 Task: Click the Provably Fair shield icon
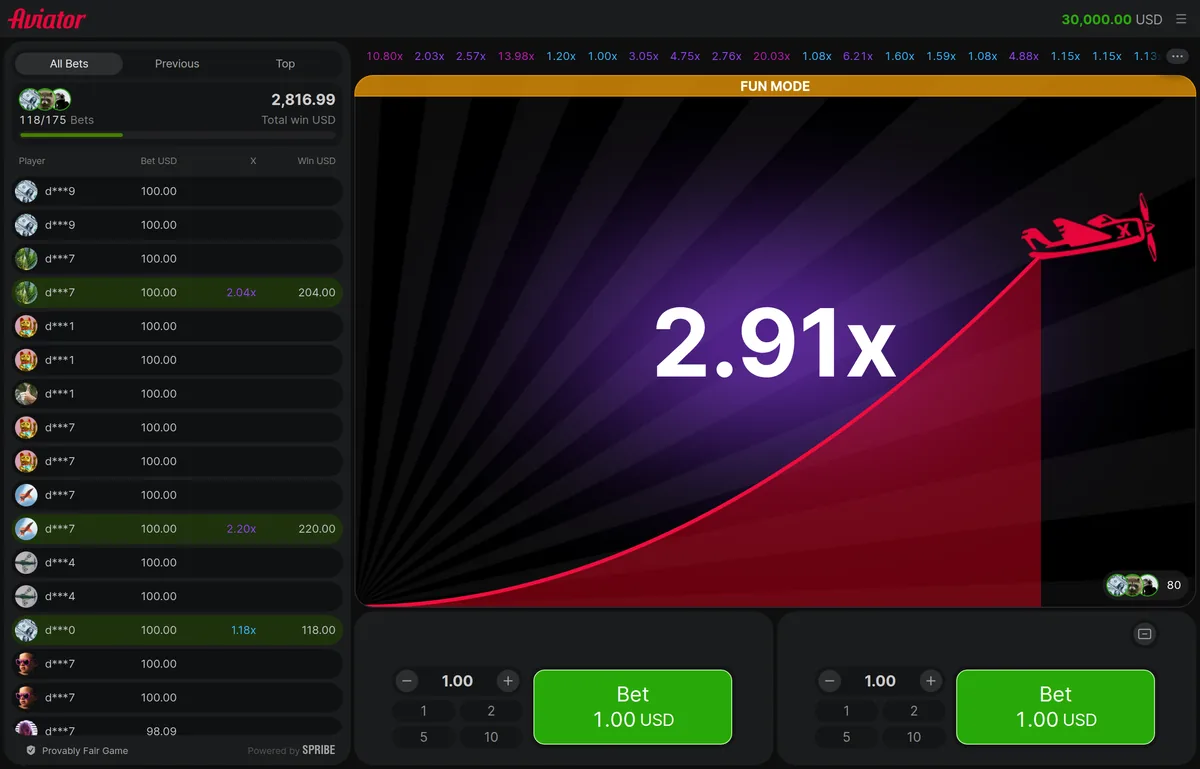point(31,750)
